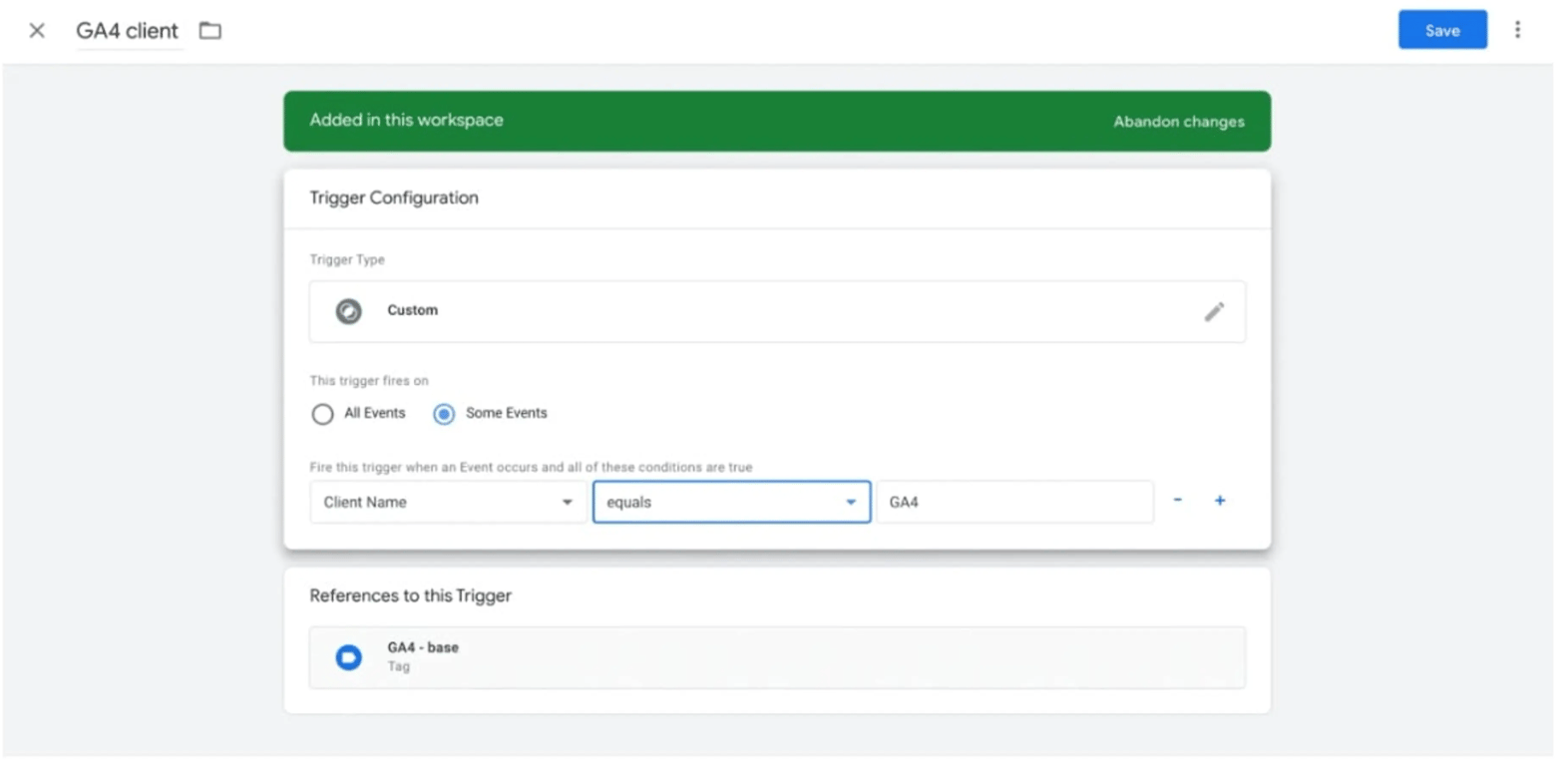Click the Added in this workspace banner

click(x=777, y=121)
